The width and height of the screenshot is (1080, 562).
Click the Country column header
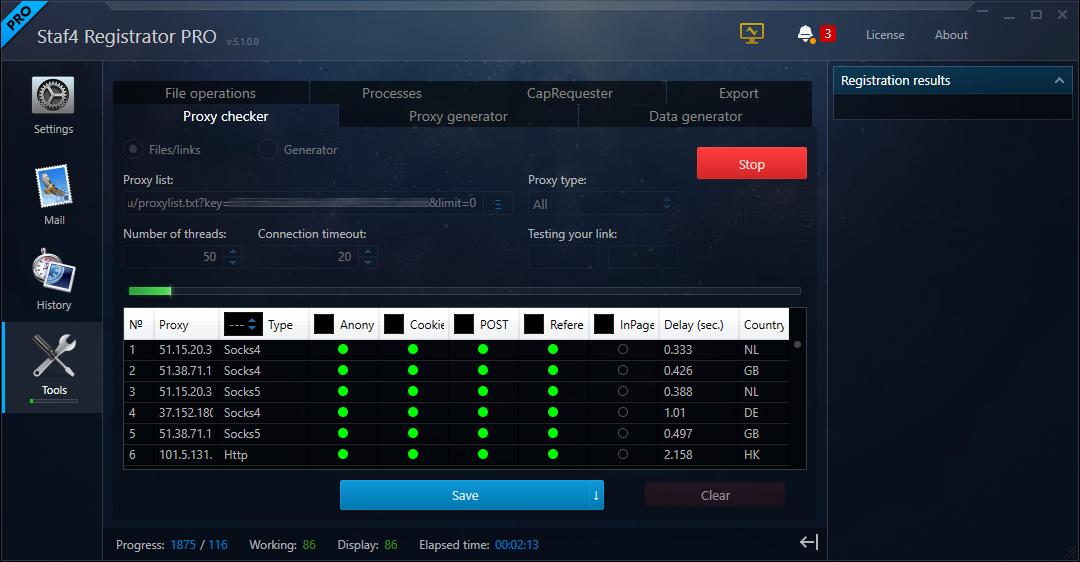point(764,324)
